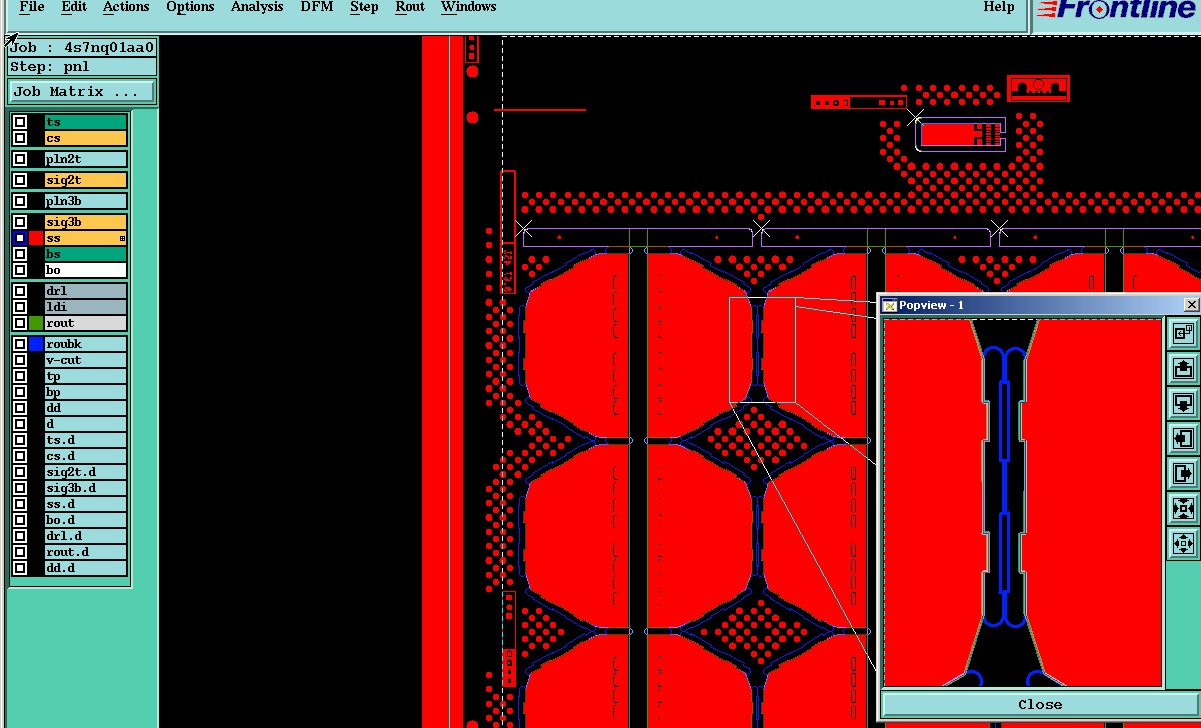Screen dimensions: 1201x728
Task: Click the Popview - 1 title bar
Action: [x=1038, y=305]
